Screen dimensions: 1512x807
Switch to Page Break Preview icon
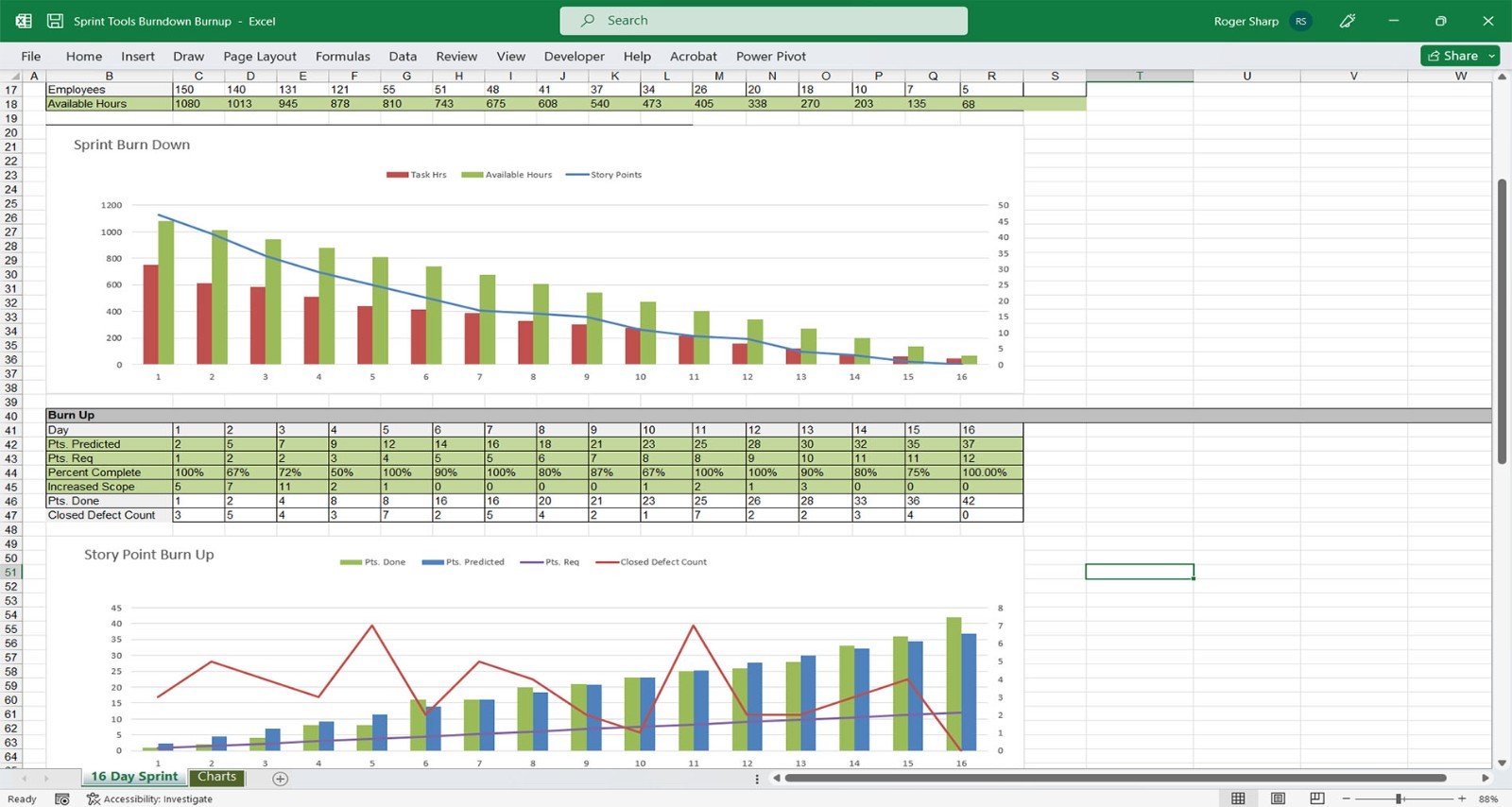pos(1317,799)
